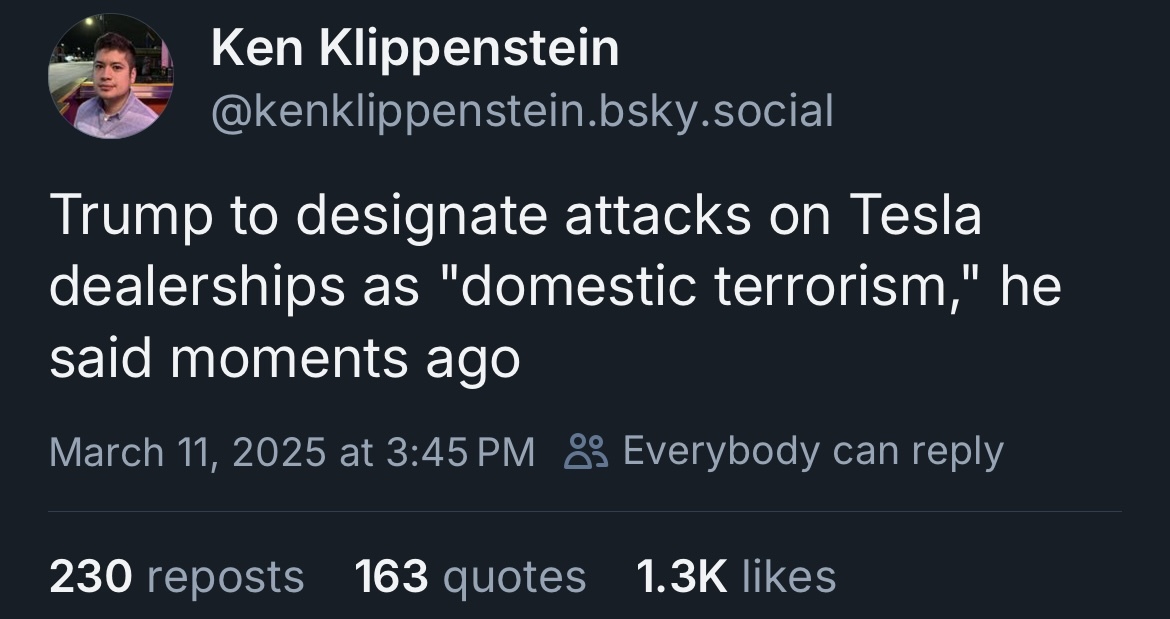Click the 1.3K figure in like count
Image resolution: width=1170 pixels, height=619 pixels.
680,576
